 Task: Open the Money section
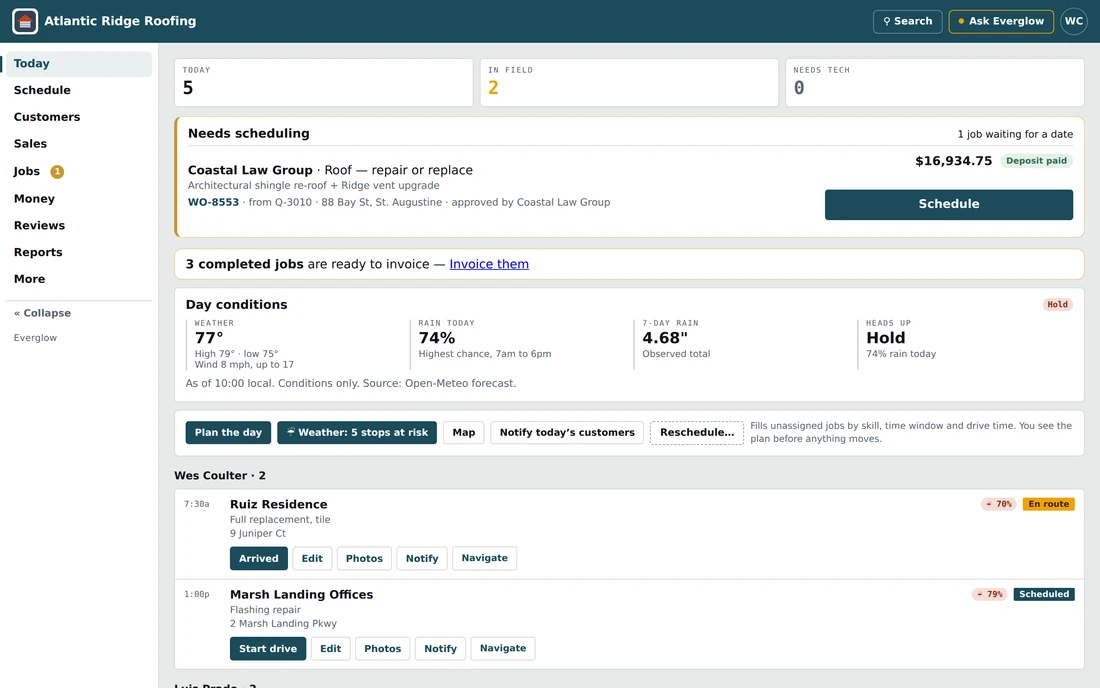point(79,198)
